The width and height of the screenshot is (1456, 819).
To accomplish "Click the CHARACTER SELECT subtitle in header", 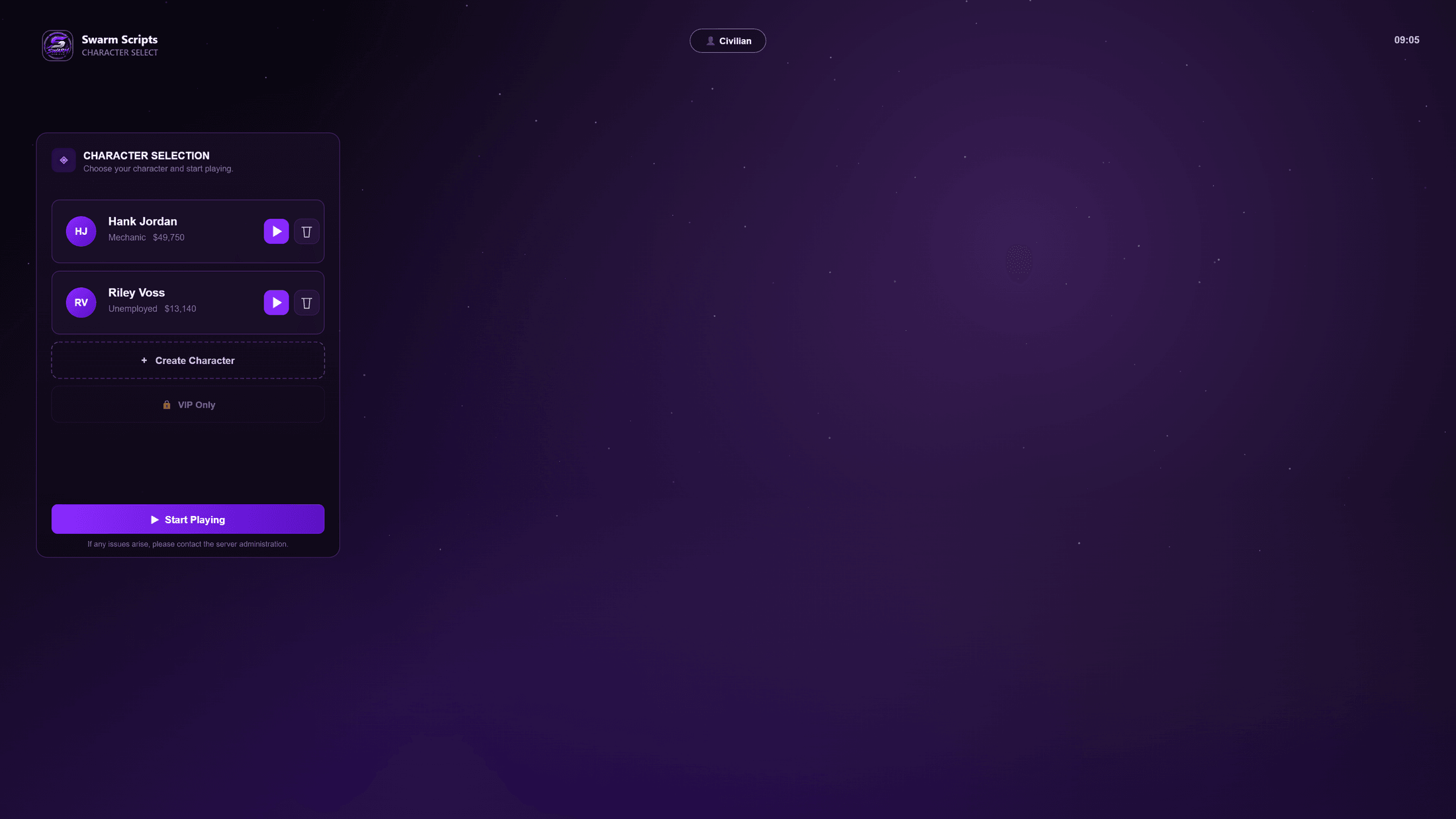I will (120, 53).
